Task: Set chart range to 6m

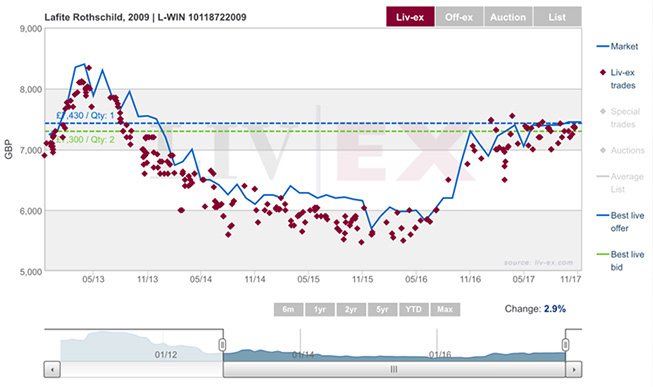Action: coord(288,309)
